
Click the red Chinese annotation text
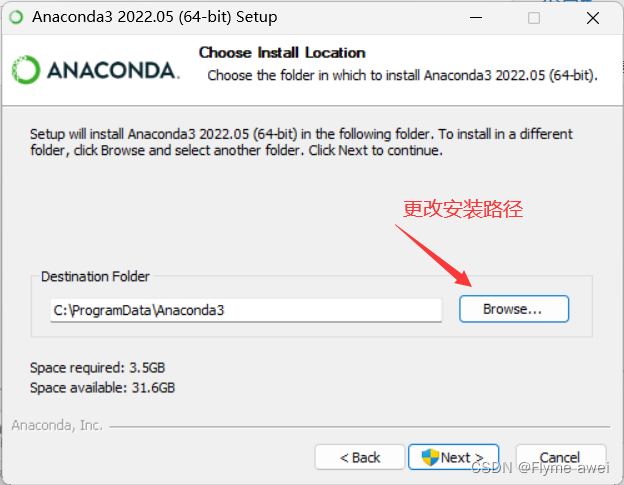point(463,209)
